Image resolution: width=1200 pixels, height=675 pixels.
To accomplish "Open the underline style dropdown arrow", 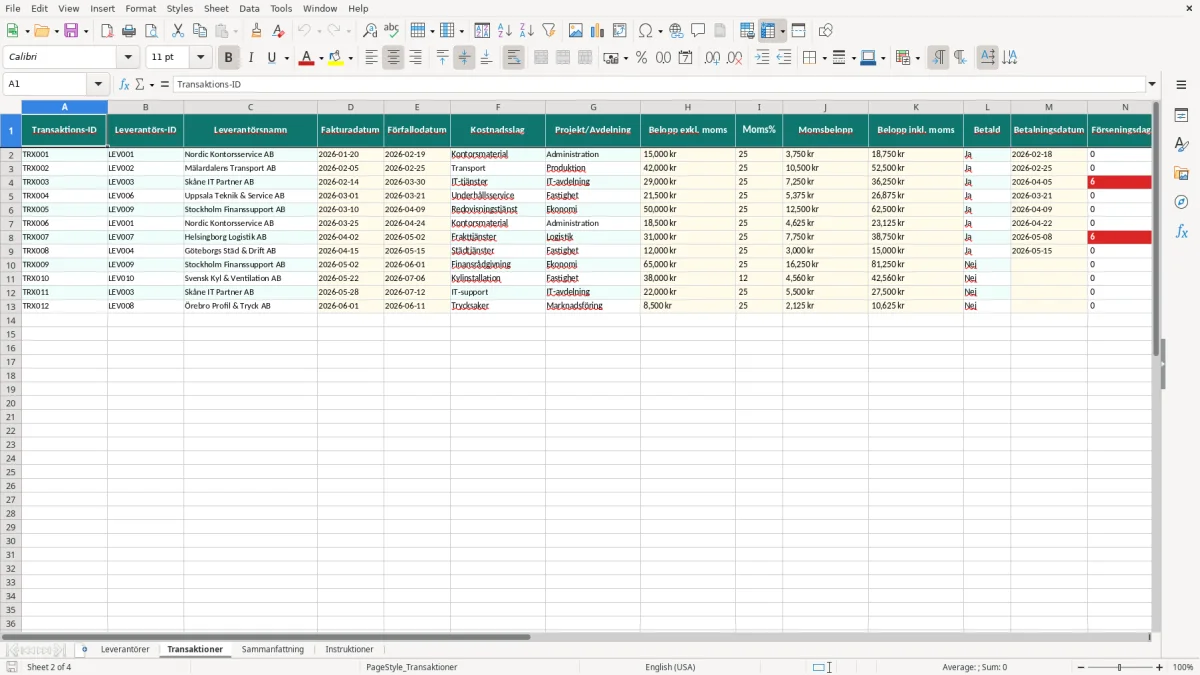I will [286, 58].
